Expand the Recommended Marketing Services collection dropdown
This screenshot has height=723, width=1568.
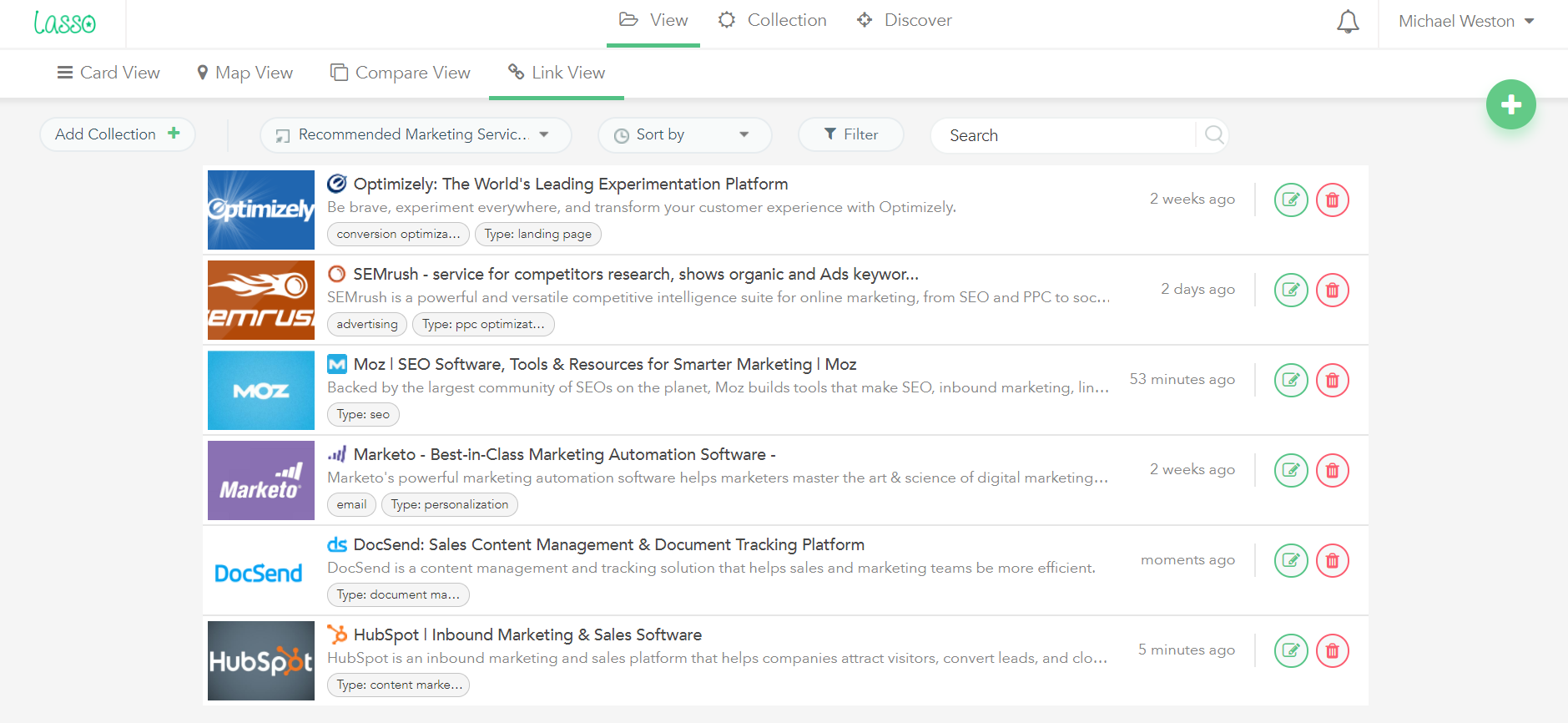coord(416,135)
